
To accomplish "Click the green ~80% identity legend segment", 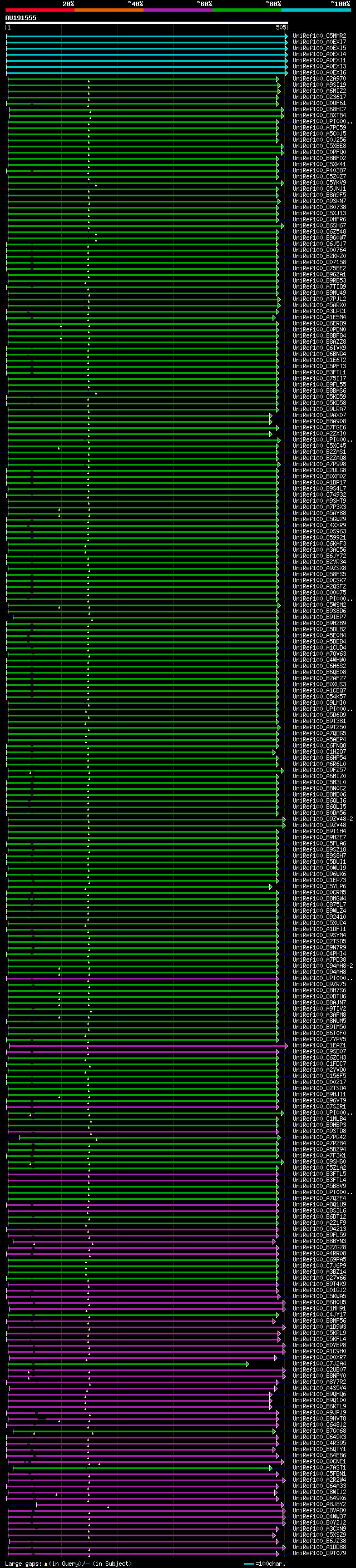I will pyautogui.click(x=247, y=10).
